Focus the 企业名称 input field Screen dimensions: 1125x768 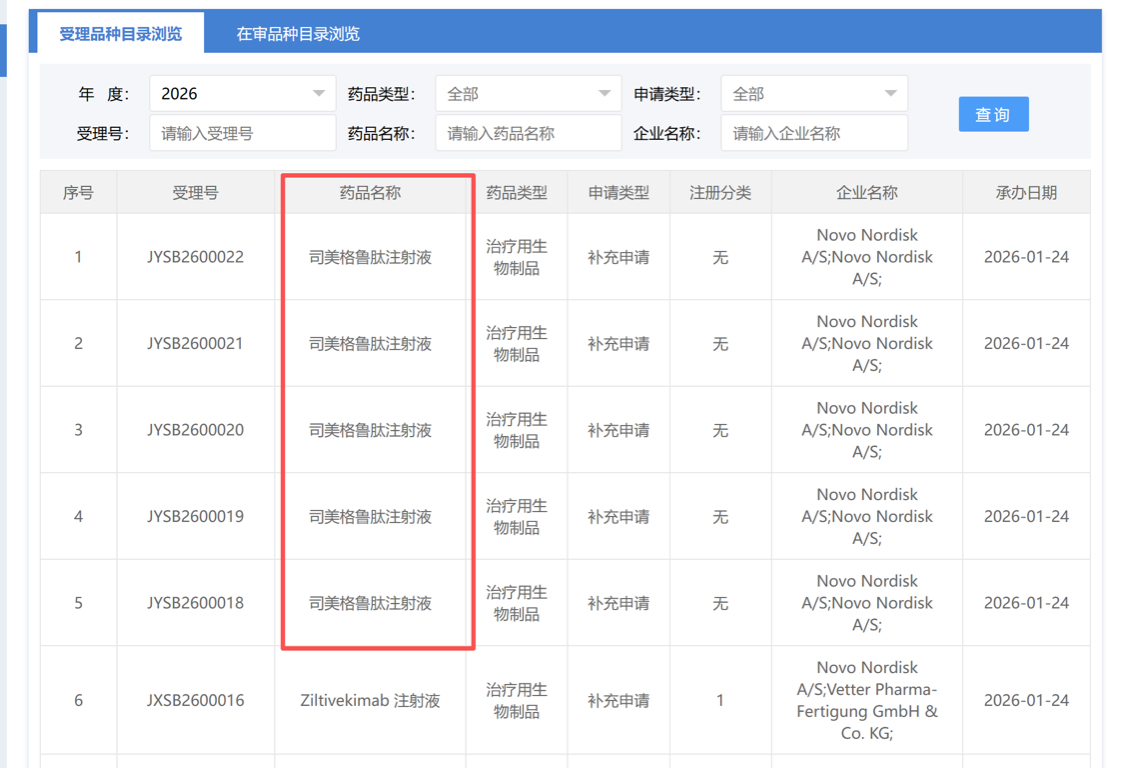point(814,133)
